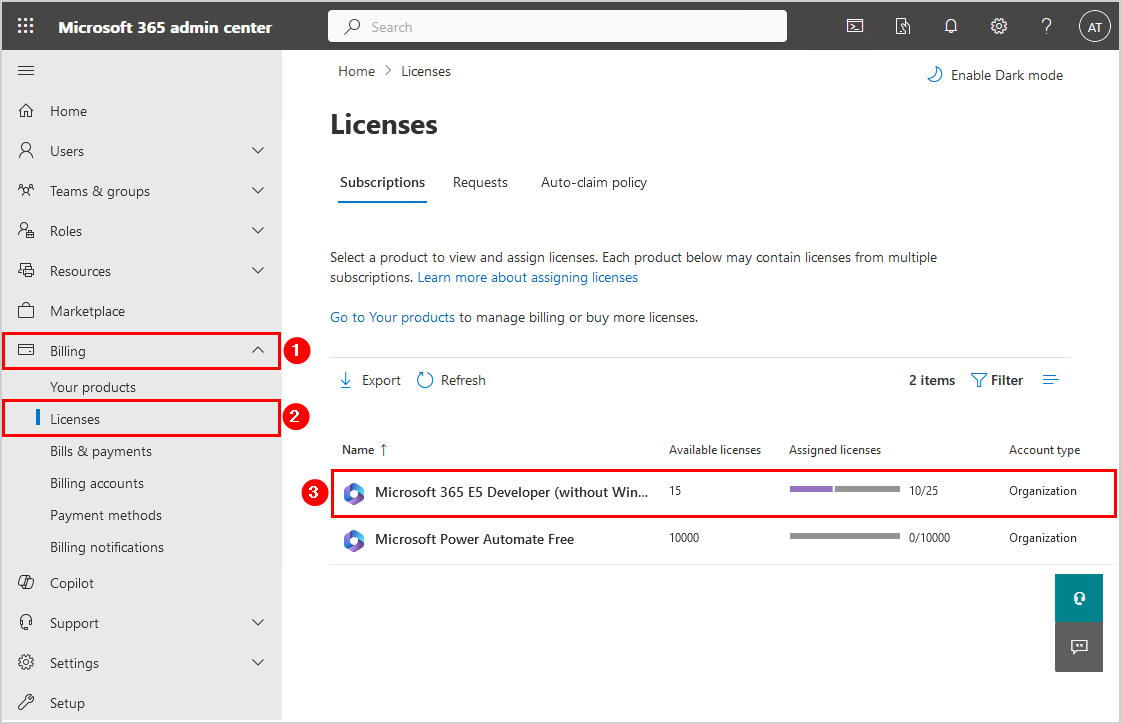Collapse the navigation menu hamburger icon
Image resolution: width=1121 pixels, height=724 pixels.
(26, 70)
